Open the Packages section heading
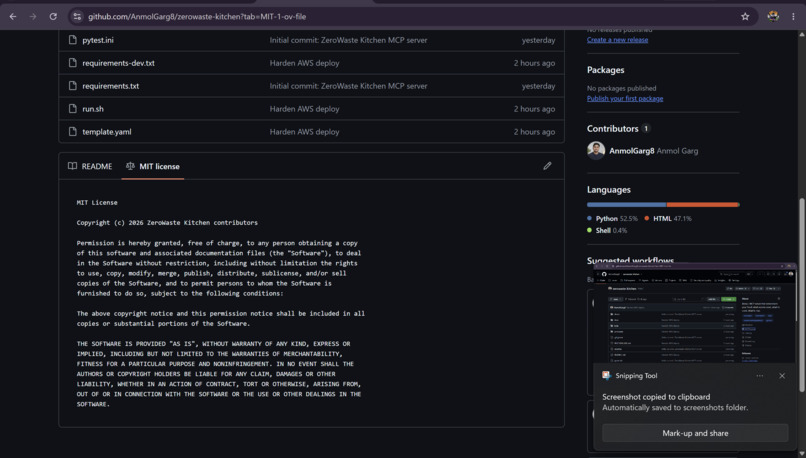The width and height of the screenshot is (806, 458). click(x=606, y=70)
